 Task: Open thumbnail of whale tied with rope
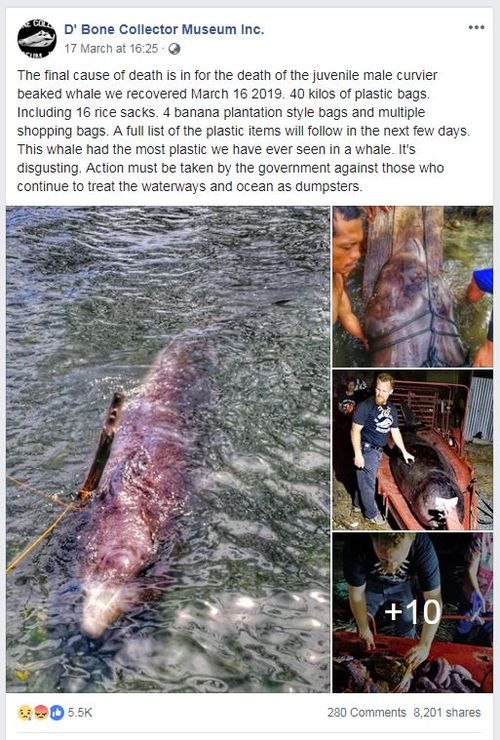point(413,287)
